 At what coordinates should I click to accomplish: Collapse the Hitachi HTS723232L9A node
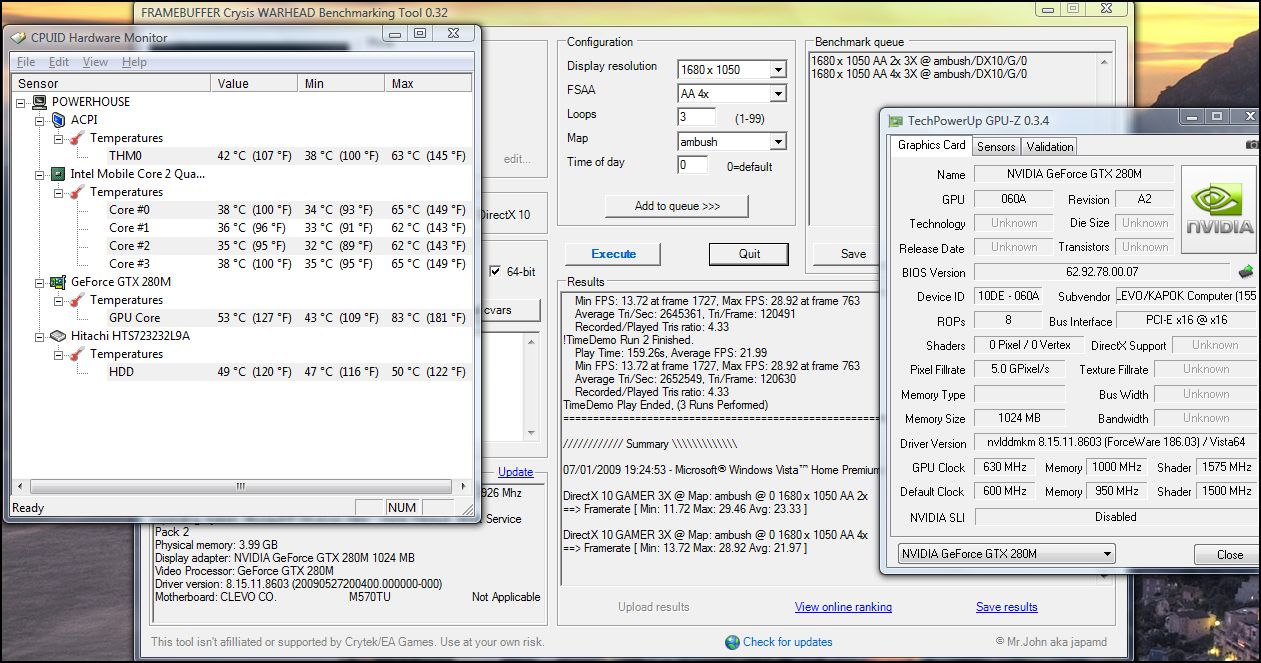(x=41, y=336)
